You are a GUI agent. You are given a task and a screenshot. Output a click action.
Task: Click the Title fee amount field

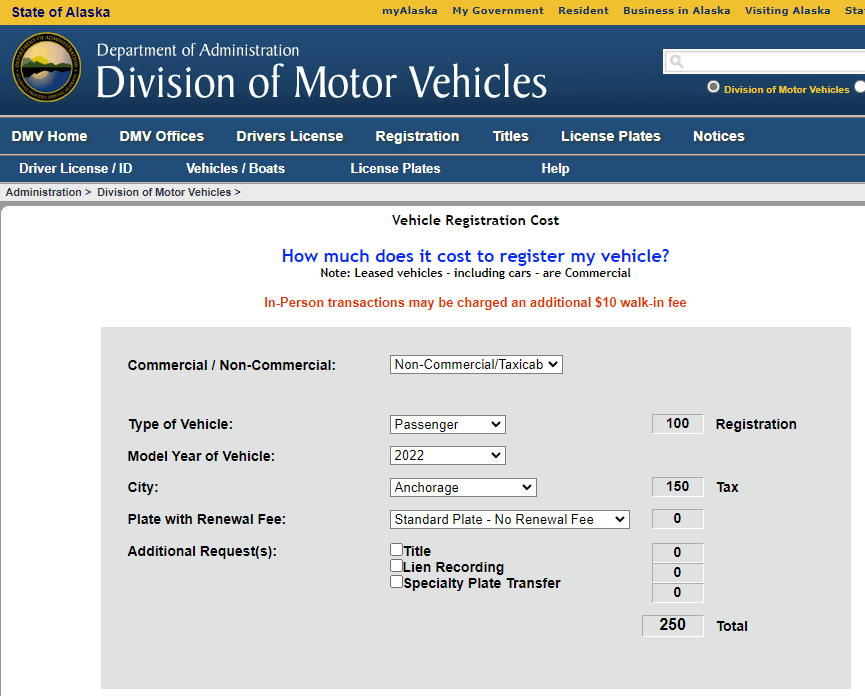pyautogui.click(x=677, y=553)
